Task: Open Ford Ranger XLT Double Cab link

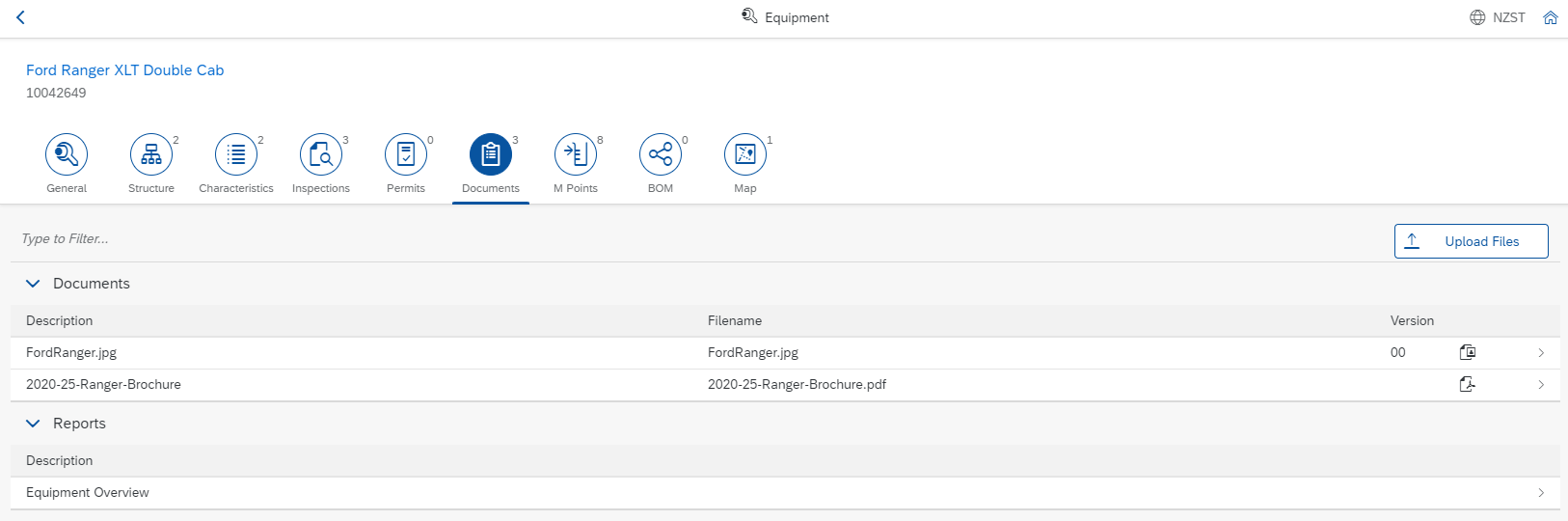Action: pos(124,70)
